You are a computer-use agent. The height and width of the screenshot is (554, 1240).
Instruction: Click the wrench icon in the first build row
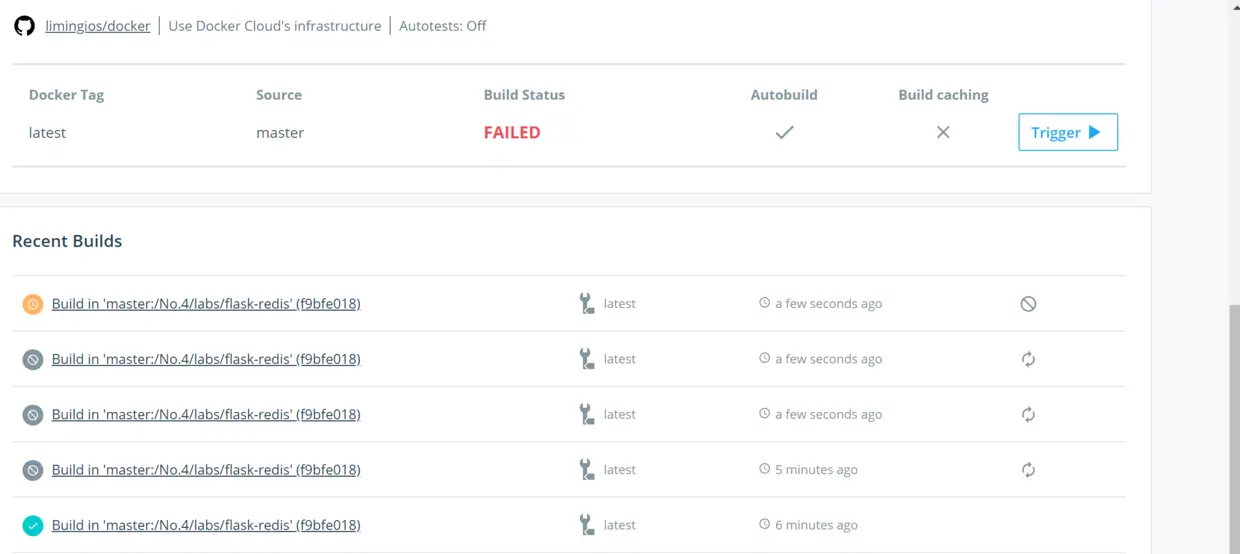(x=587, y=304)
